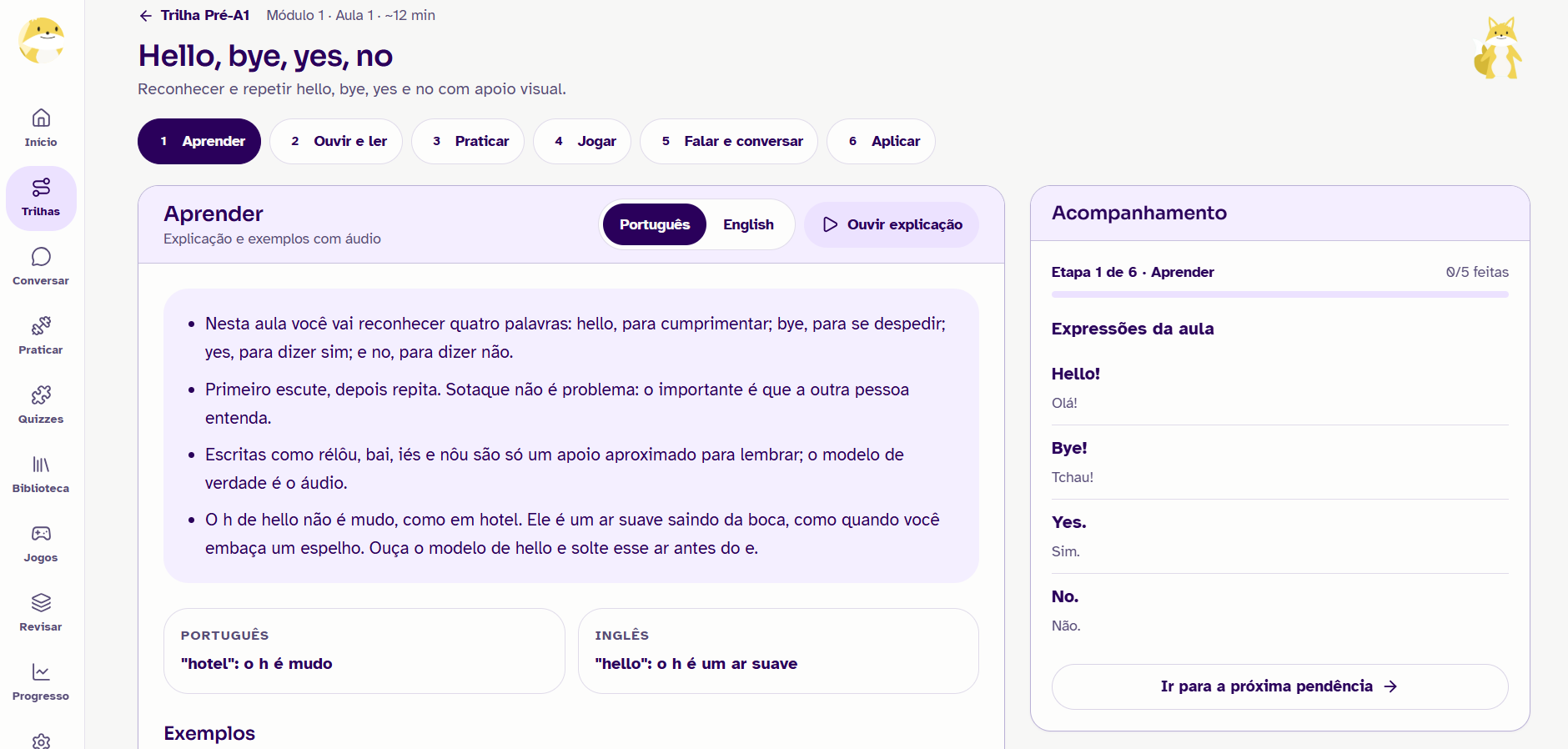Select step 1 Aprender tab
This screenshot has height=749, width=1568.
(x=199, y=142)
